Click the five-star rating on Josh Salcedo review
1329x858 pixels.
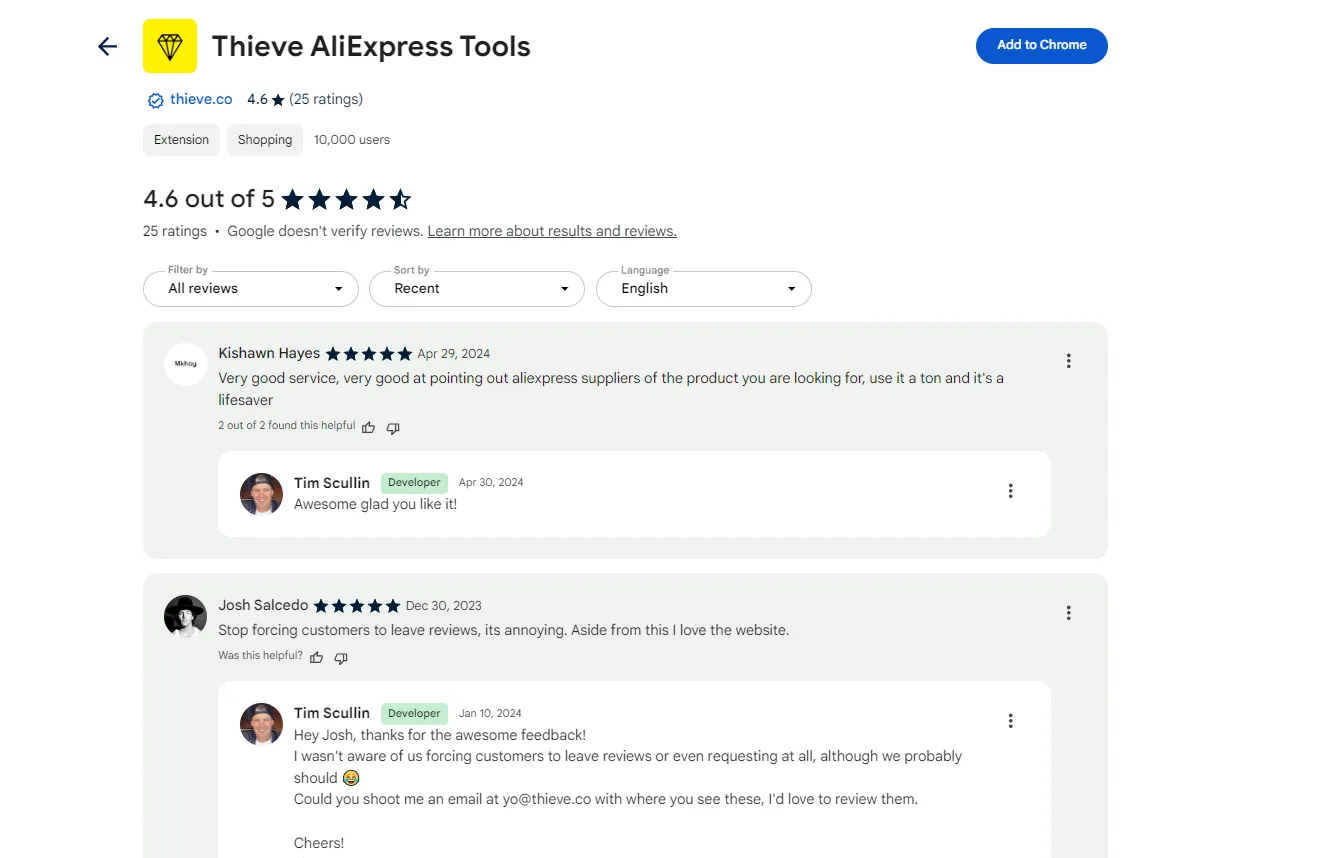click(x=357, y=606)
